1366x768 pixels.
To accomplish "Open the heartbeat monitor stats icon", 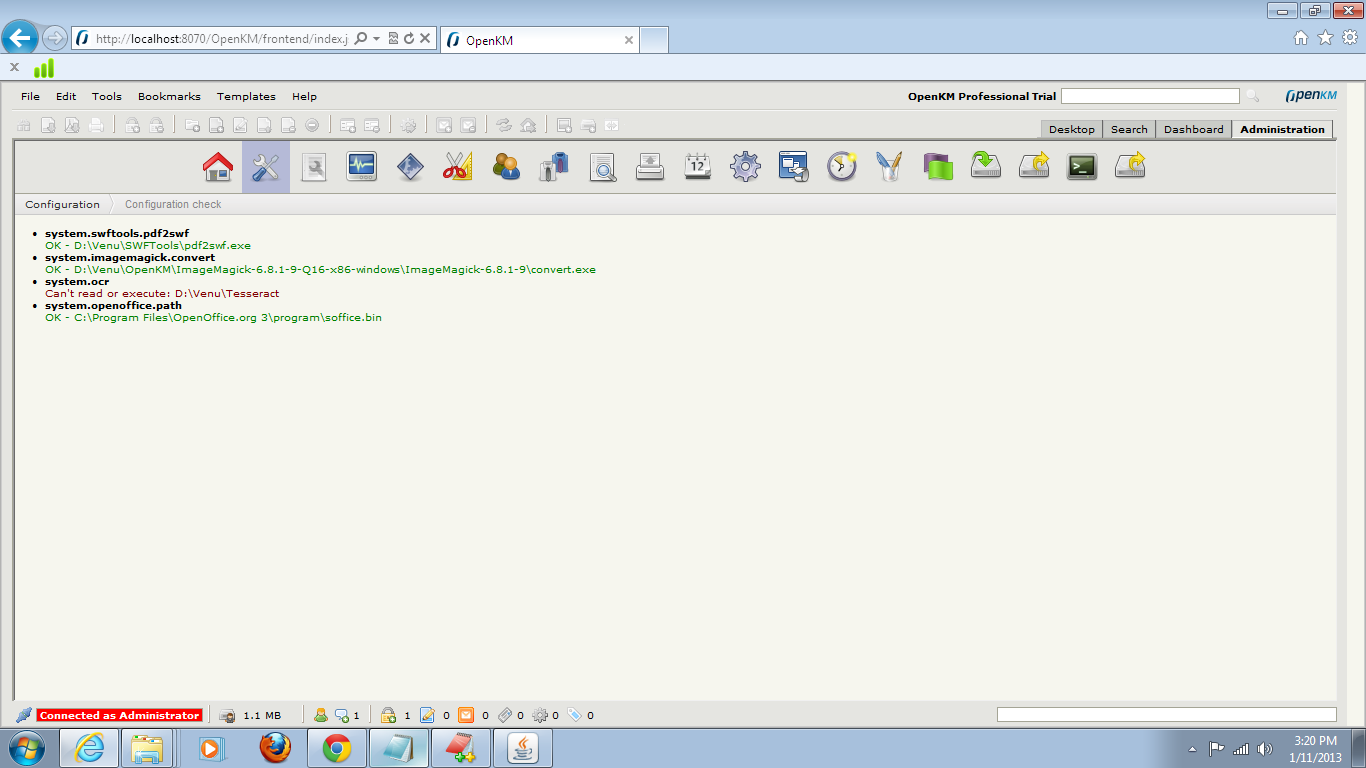I will [361, 166].
